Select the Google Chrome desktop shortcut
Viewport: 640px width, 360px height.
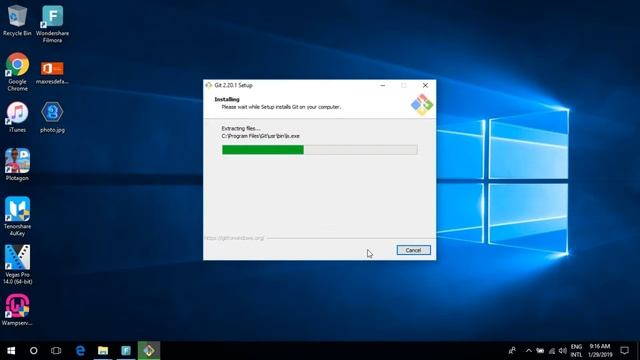click(17, 72)
